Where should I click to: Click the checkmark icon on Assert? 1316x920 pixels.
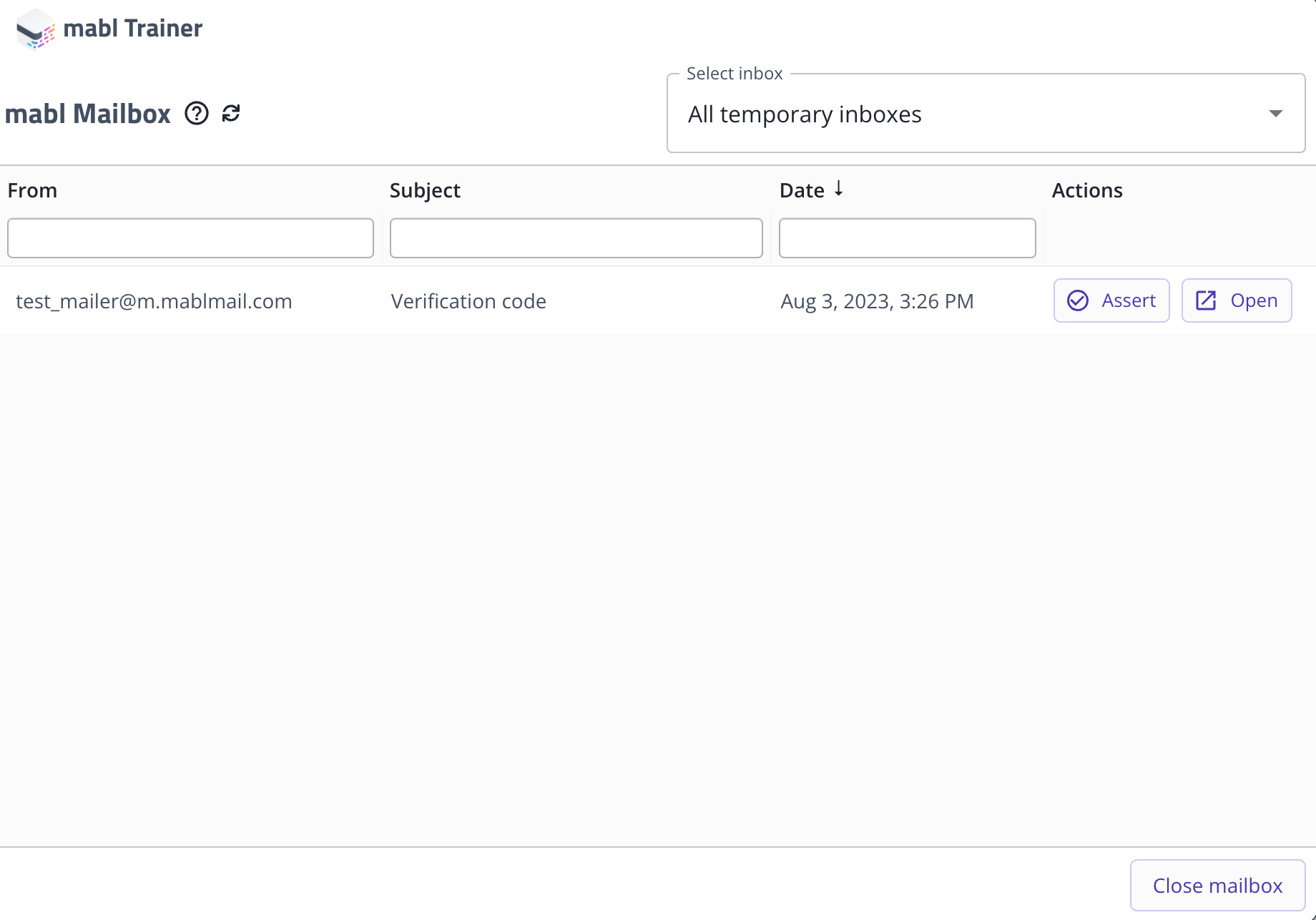click(x=1078, y=300)
